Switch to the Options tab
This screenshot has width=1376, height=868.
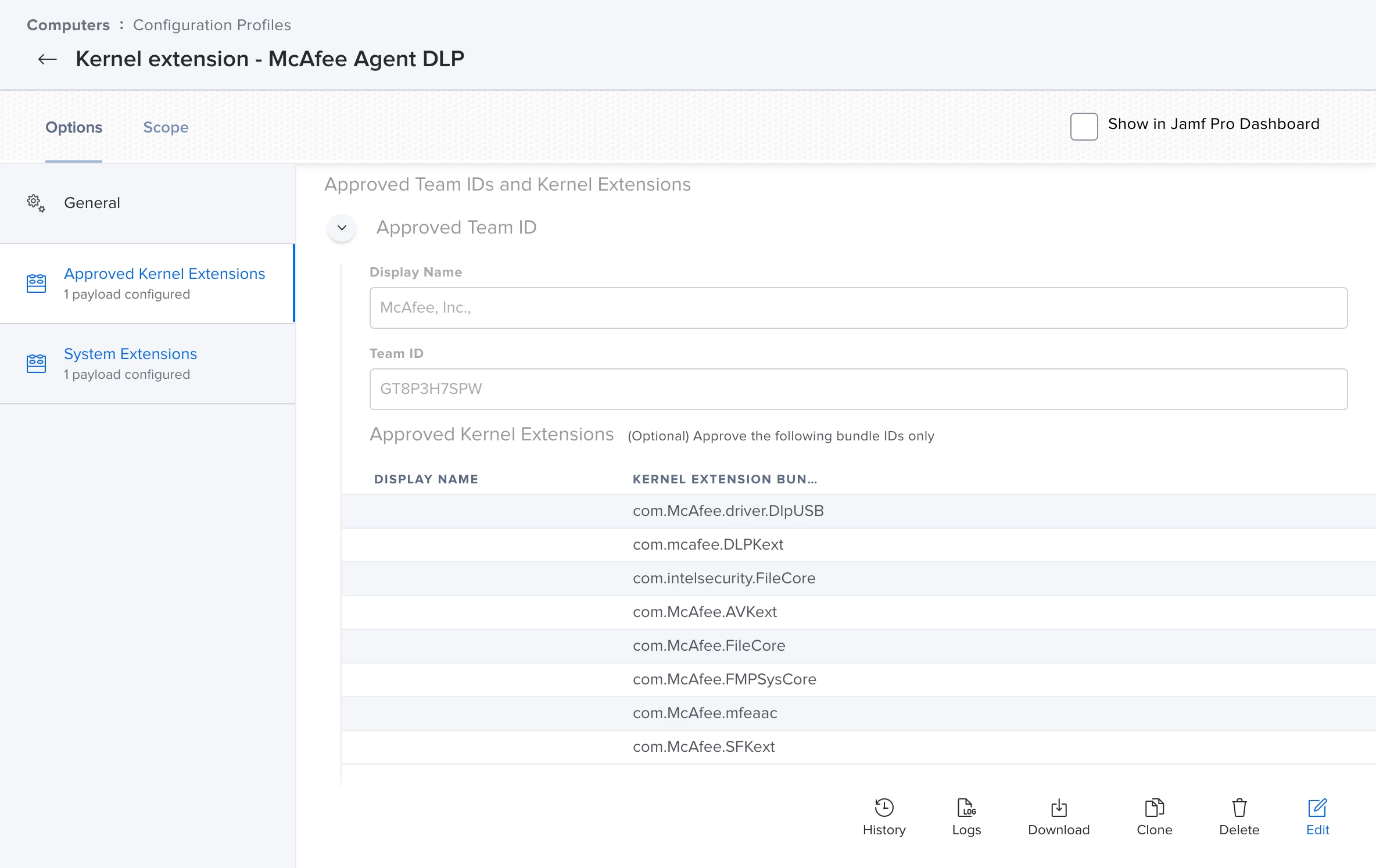coord(74,127)
